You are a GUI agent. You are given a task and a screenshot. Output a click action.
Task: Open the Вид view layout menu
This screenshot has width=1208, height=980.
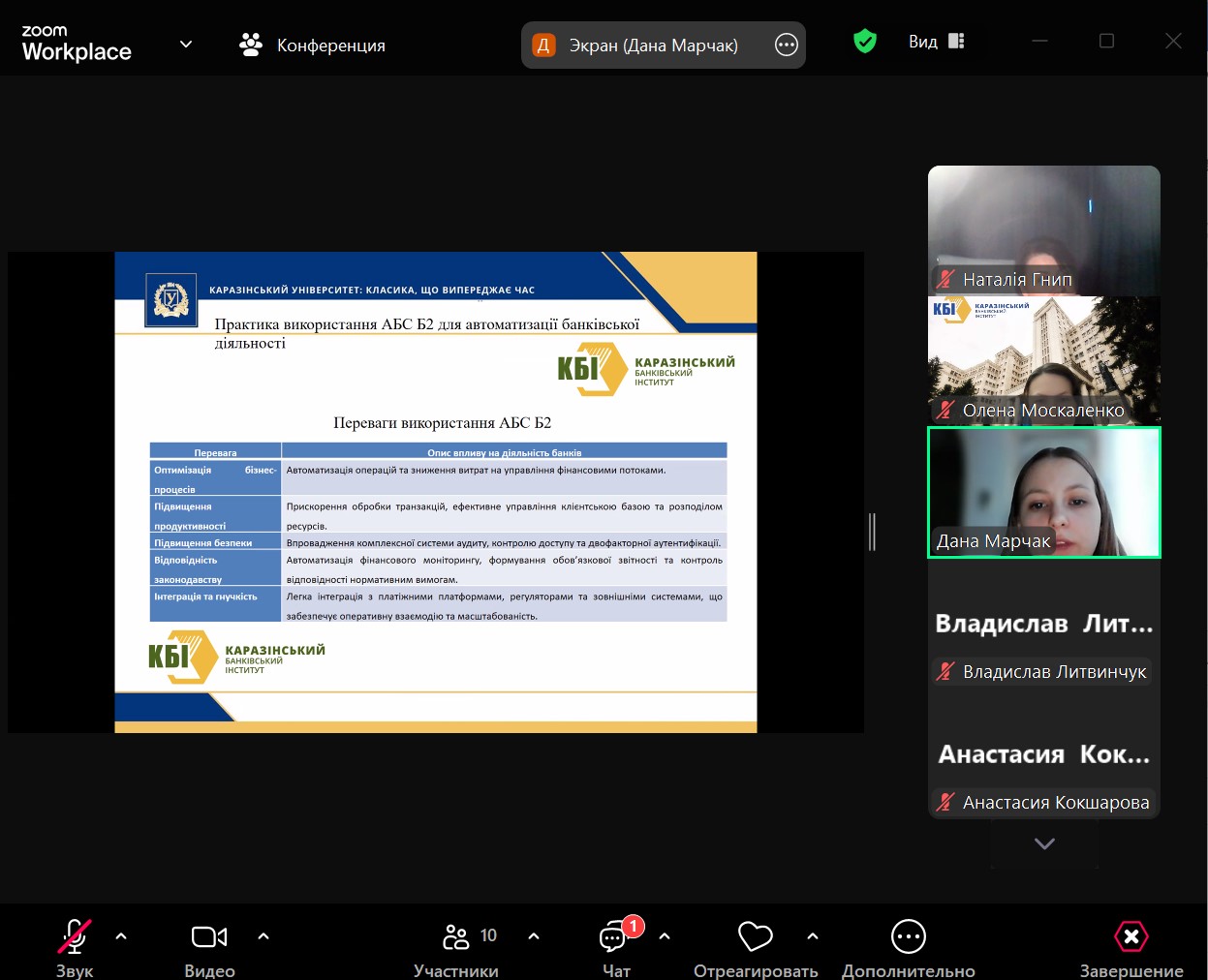pyautogui.click(x=937, y=41)
